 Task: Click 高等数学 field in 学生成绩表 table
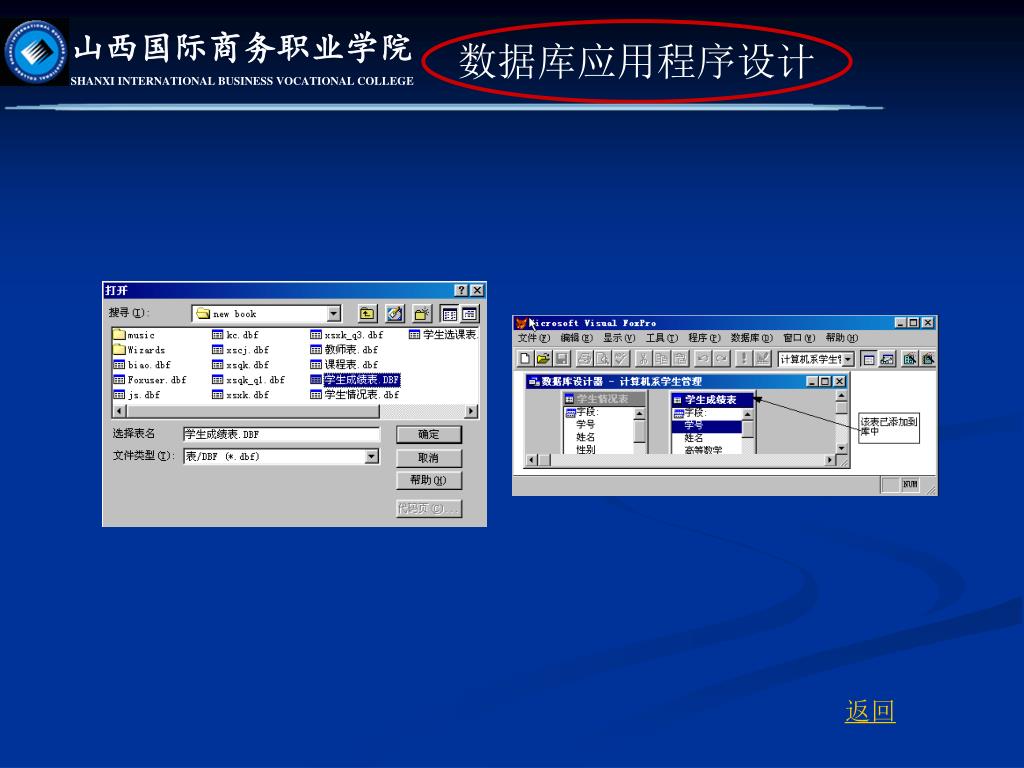(703, 449)
